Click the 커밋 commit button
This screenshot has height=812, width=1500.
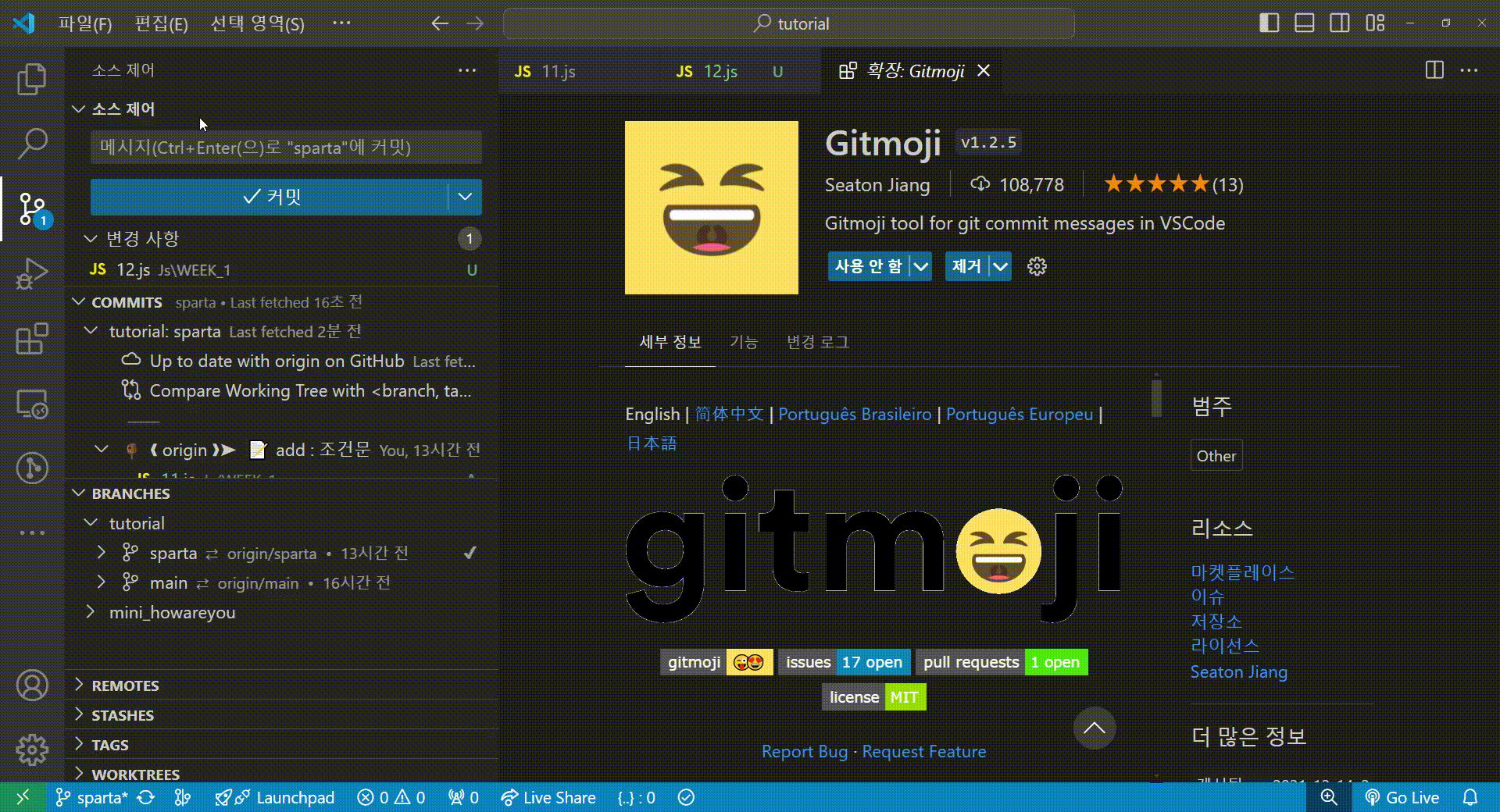tap(273, 197)
